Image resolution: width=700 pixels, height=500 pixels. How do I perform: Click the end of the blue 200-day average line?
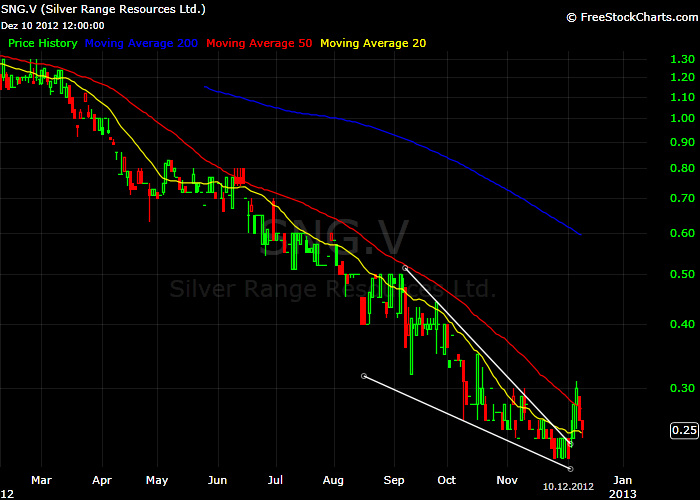pyautogui.click(x=579, y=234)
